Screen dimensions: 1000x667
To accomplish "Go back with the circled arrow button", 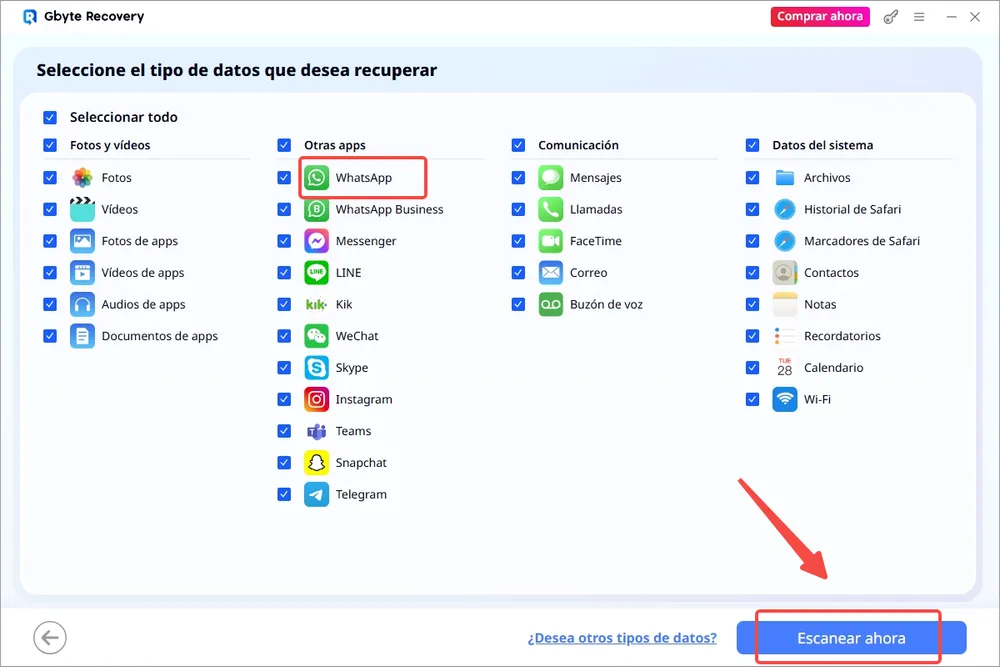I will (50, 638).
